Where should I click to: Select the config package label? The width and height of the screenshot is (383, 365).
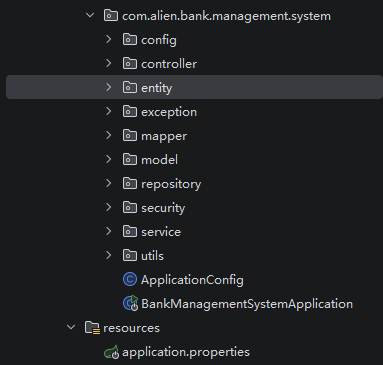[x=159, y=40]
